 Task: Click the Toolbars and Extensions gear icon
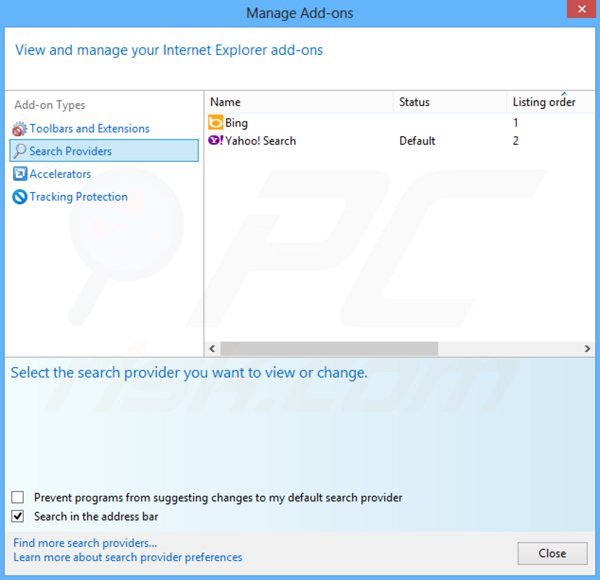point(20,129)
